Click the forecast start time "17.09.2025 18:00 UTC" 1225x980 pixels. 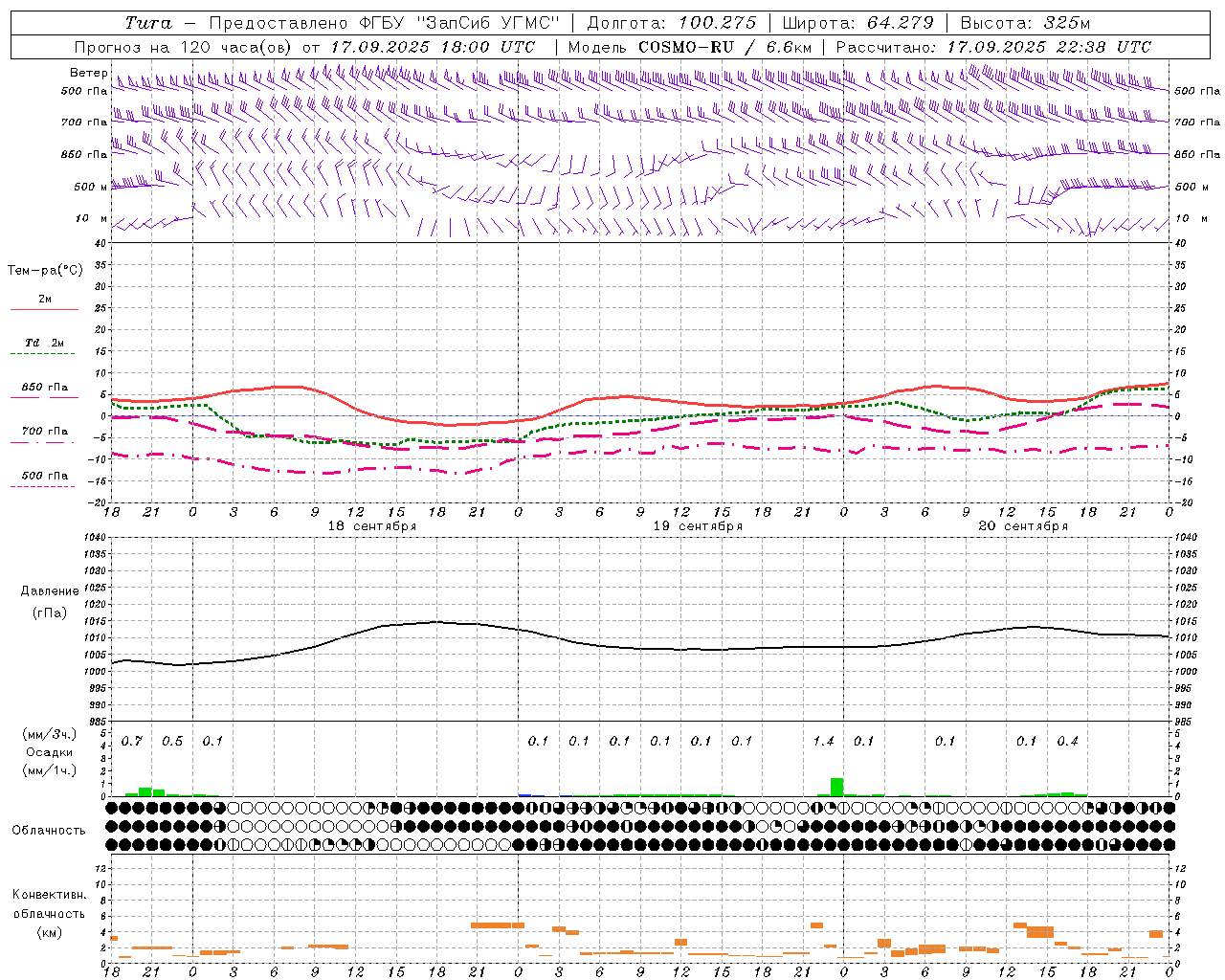click(x=434, y=47)
